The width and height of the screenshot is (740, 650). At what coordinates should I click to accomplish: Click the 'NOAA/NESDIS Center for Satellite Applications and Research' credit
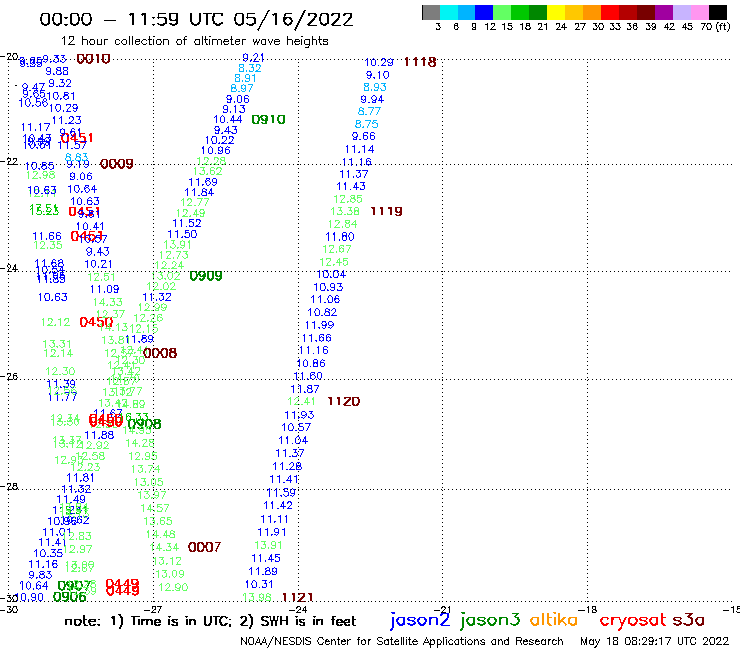coord(402,641)
